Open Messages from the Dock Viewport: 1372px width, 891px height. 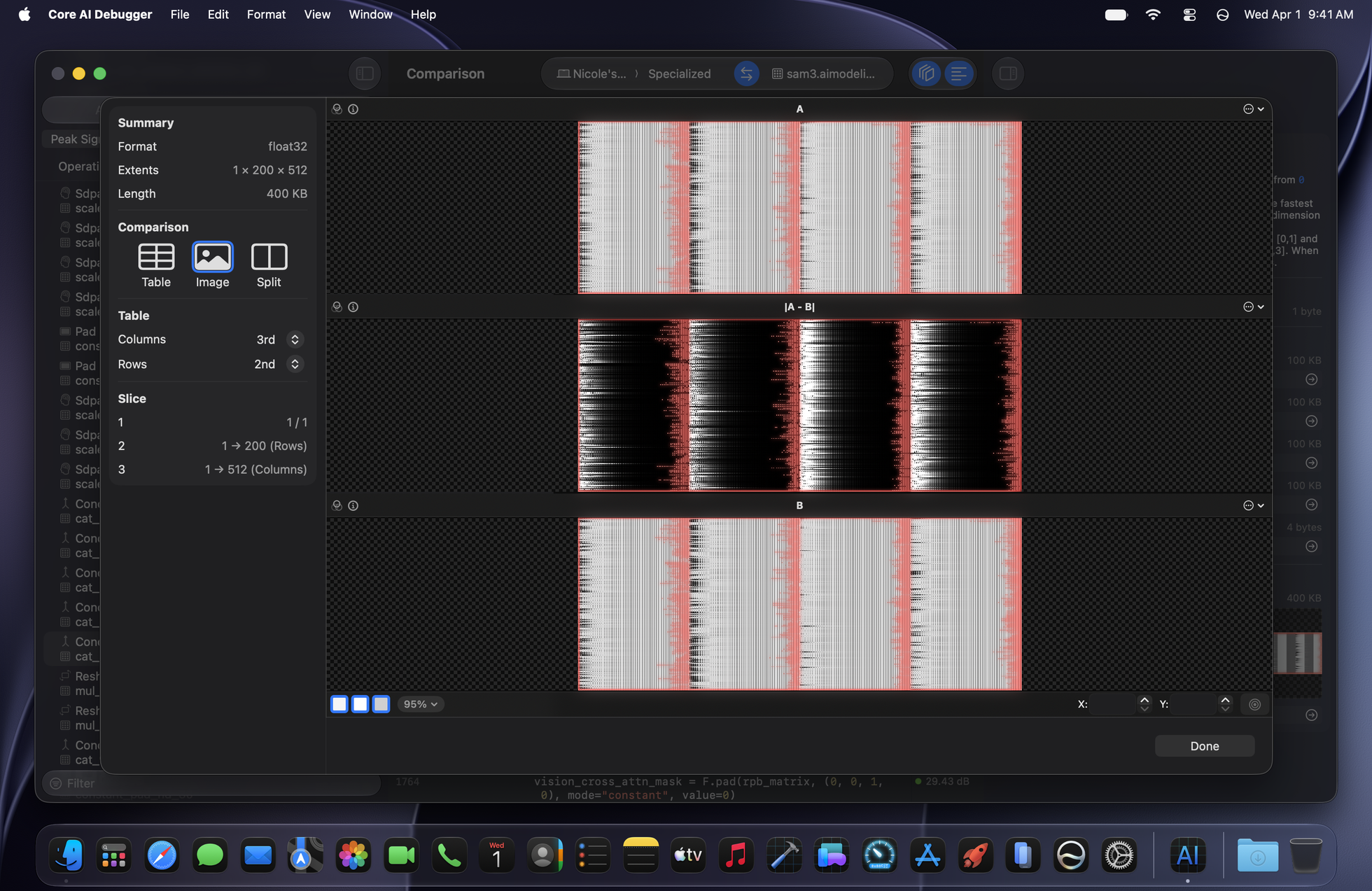[209, 855]
